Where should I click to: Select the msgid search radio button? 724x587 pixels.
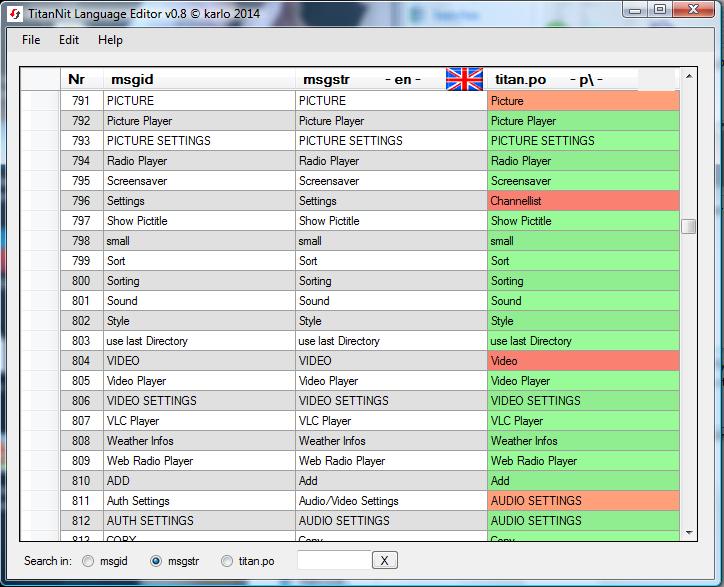pyautogui.click(x=89, y=561)
